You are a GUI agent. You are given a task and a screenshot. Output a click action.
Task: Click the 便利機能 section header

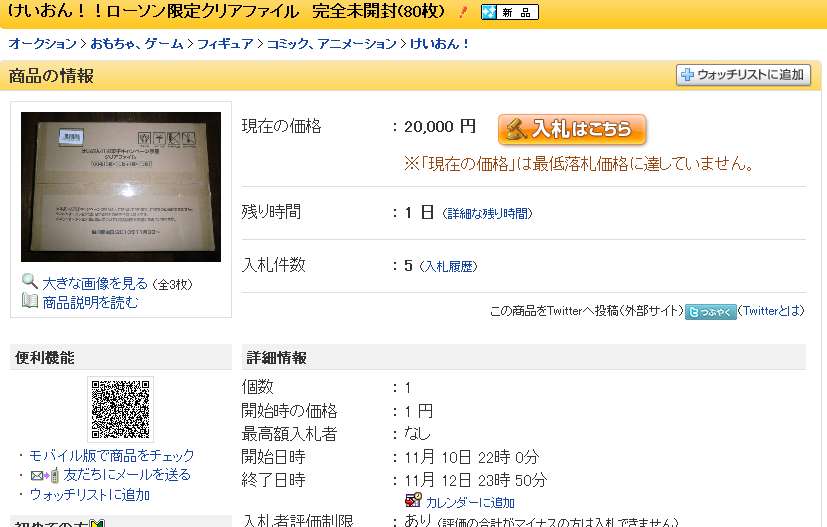click(45, 358)
